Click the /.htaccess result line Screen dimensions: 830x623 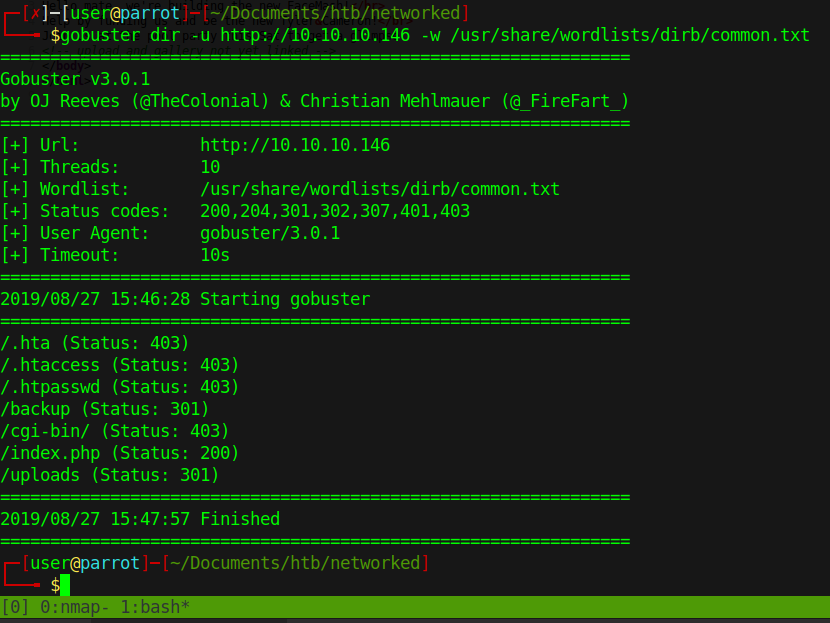[120, 365]
